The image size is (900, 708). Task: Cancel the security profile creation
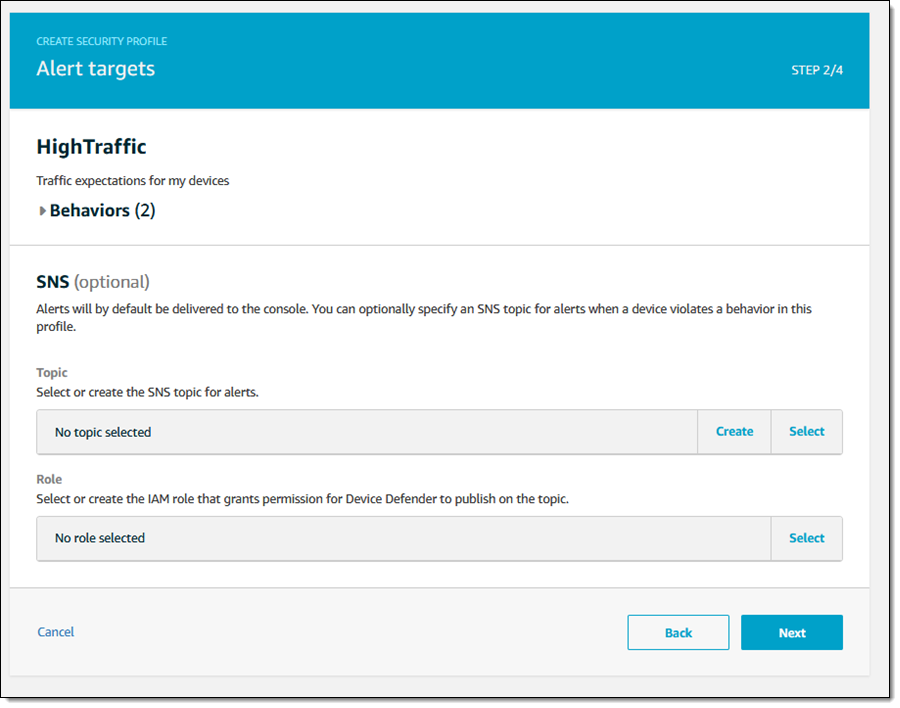coord(56,632)
